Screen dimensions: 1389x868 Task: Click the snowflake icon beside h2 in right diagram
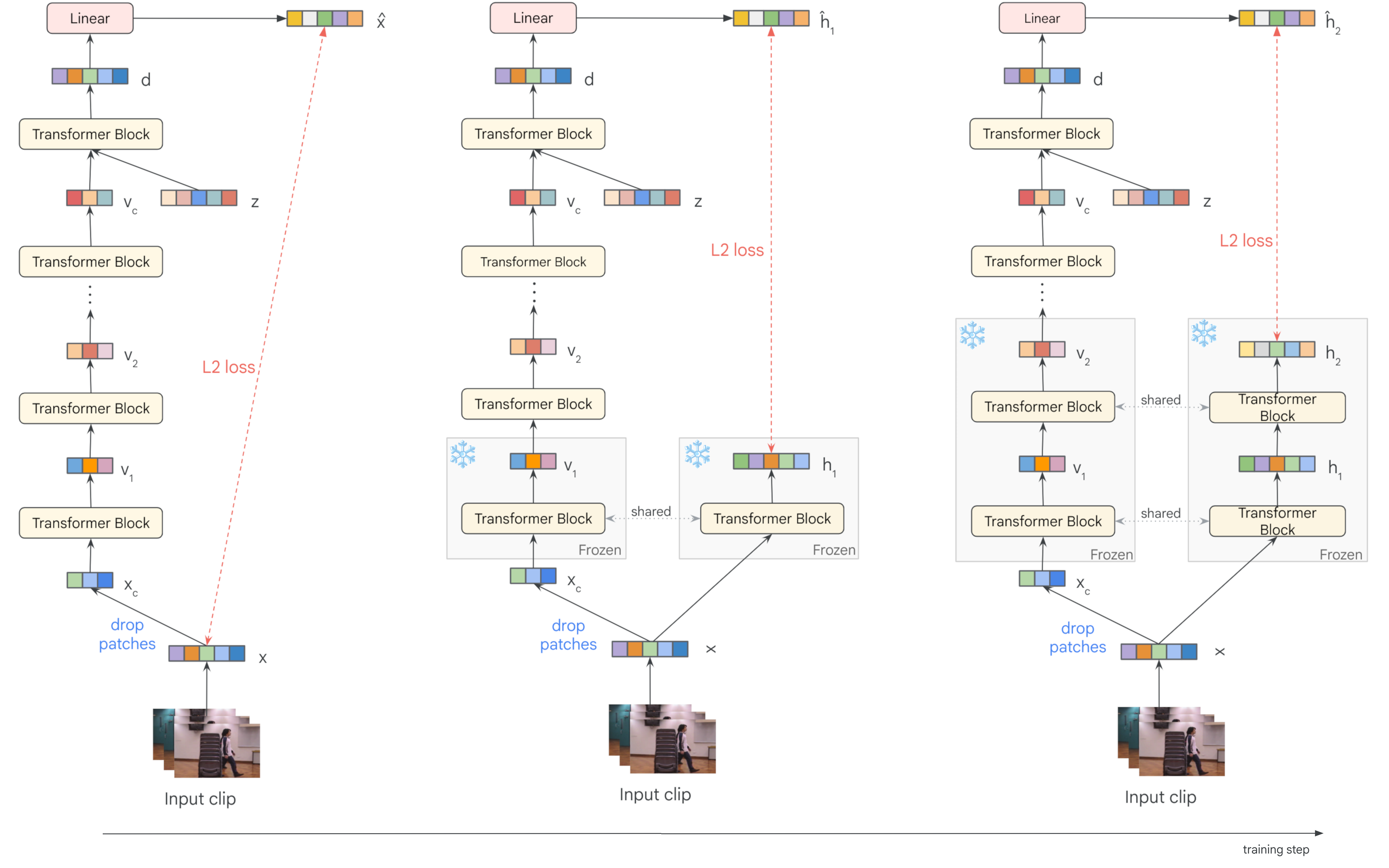tap(1204, 334)
